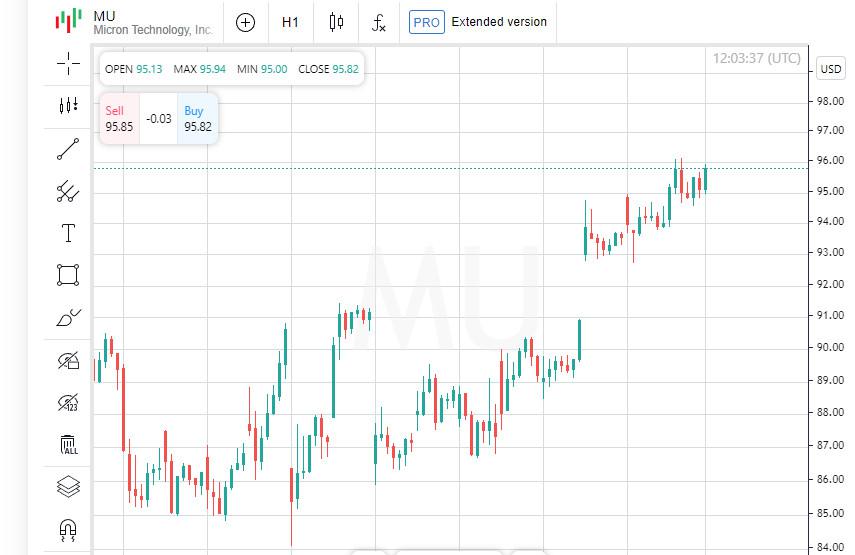Click the Sell 95.85 button
The image size is (855, 555).
tap(119, 119)
